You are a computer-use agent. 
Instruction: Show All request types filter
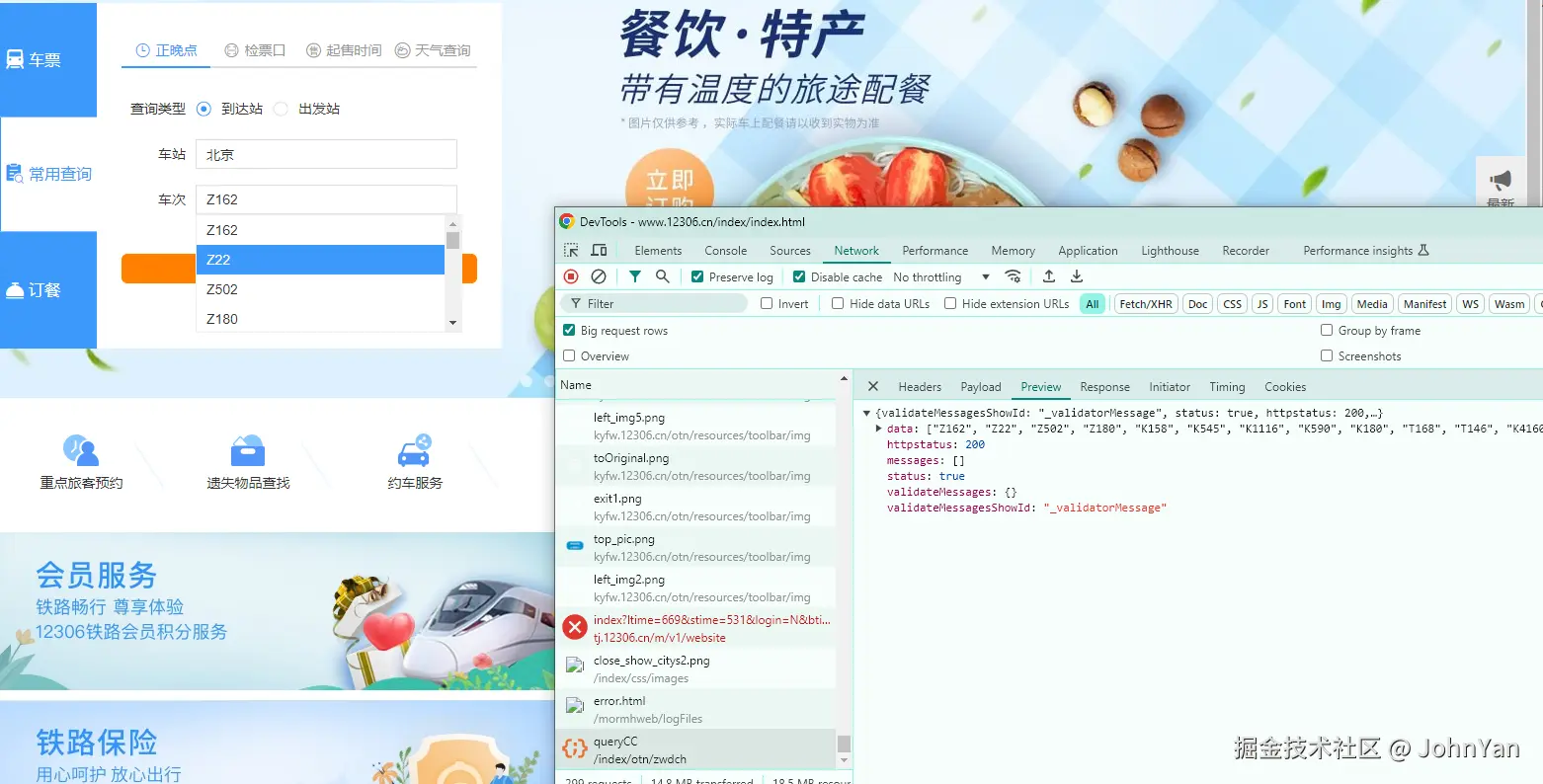point(1092,304)
